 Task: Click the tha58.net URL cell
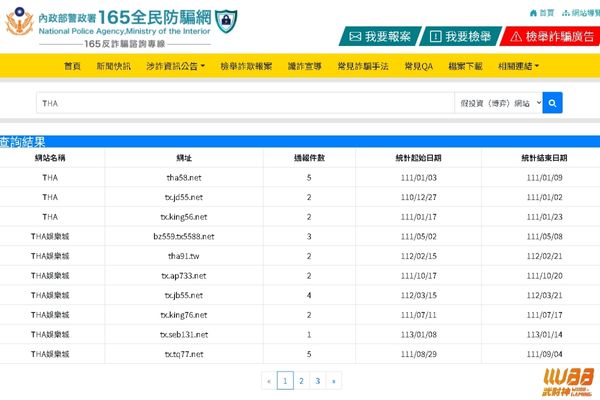point(184,178)
